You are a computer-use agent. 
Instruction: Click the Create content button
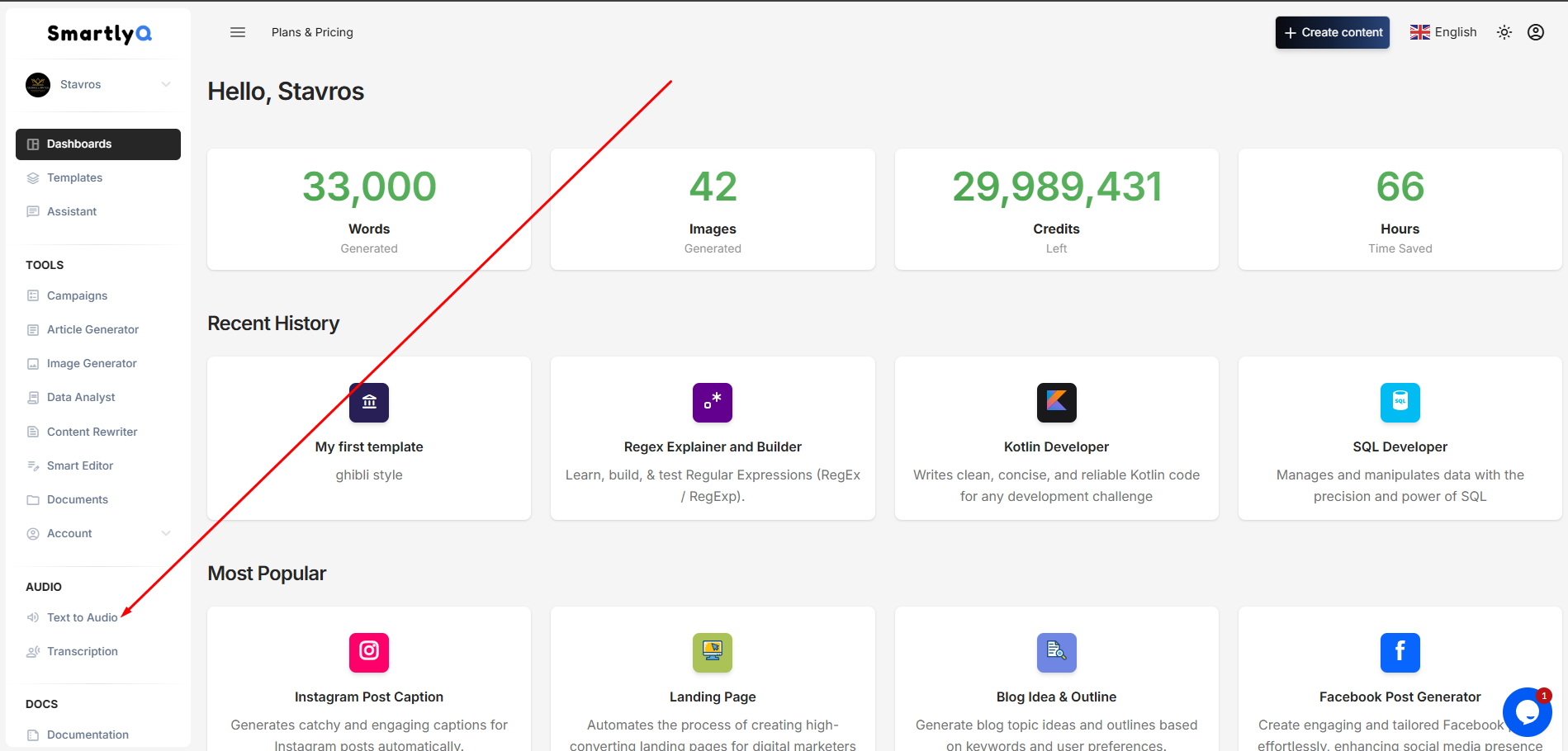[x=1333, y=32]
